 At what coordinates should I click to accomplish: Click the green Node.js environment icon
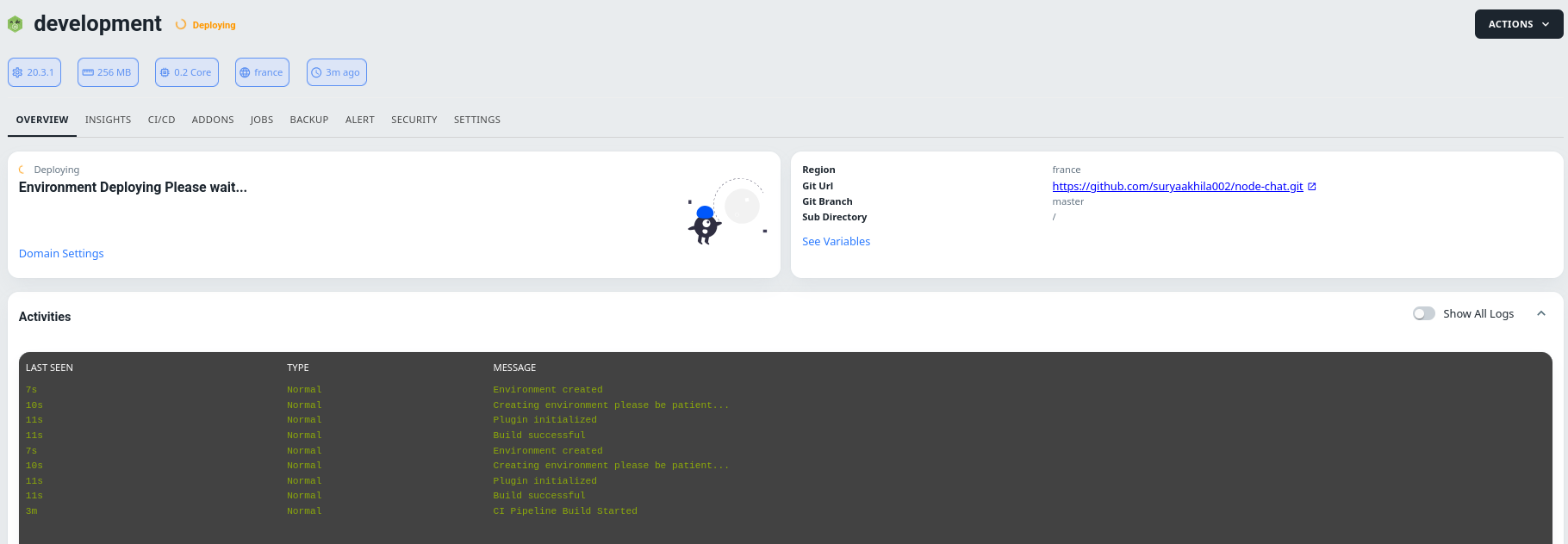click(16, 25)
